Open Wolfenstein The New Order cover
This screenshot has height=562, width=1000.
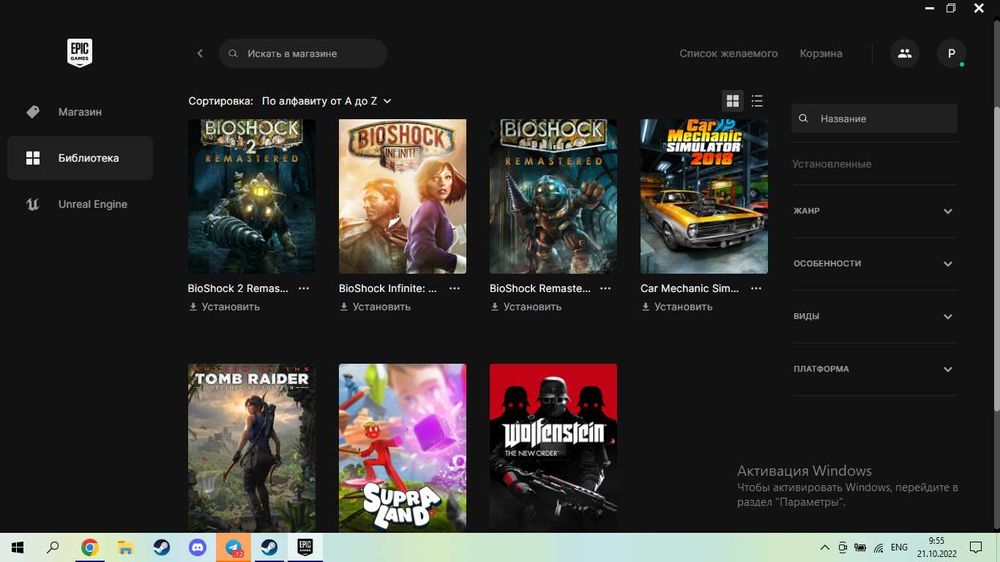pos(553,448)
